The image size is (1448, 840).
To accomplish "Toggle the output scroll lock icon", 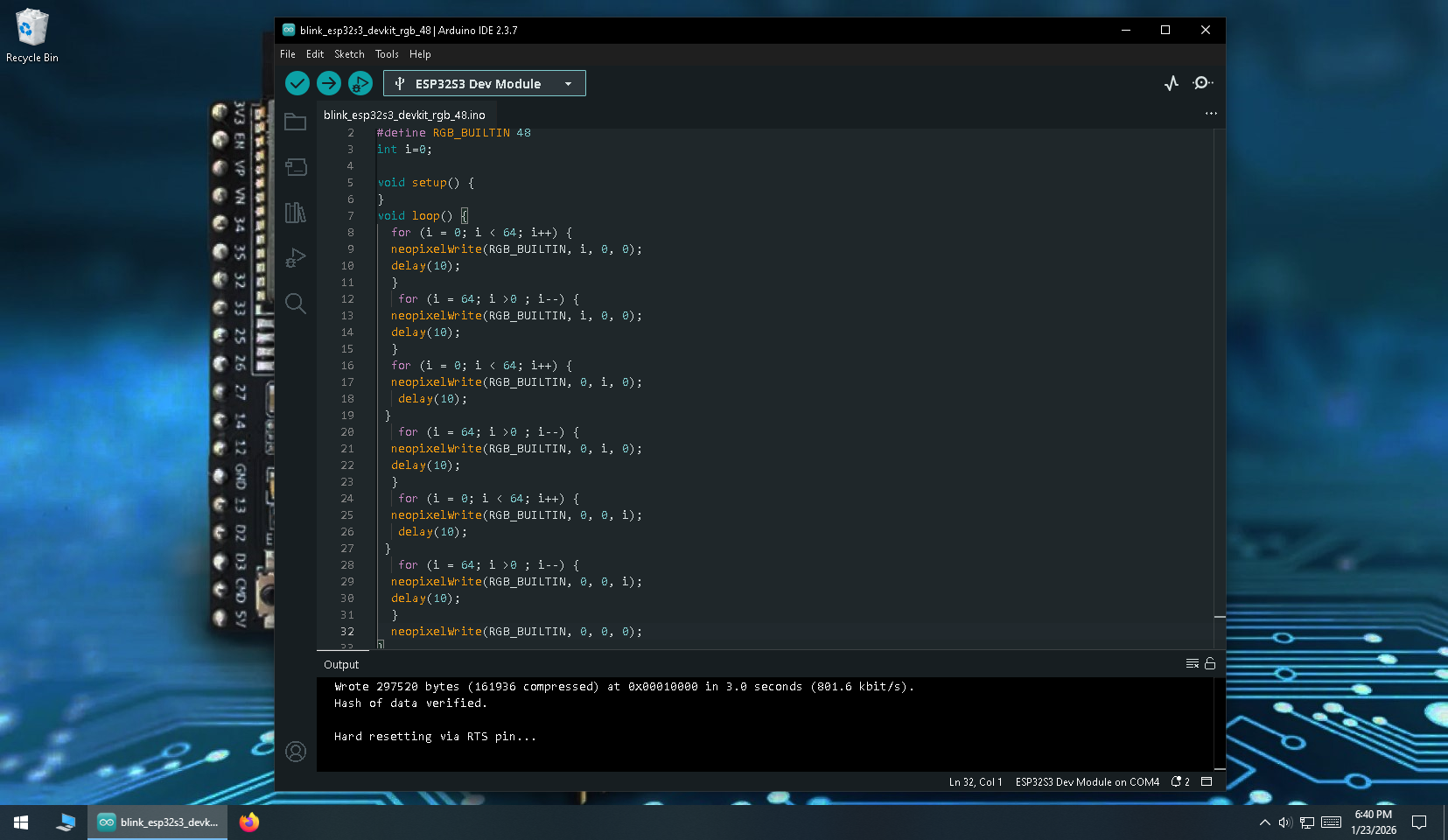I will click(1210, 664).
